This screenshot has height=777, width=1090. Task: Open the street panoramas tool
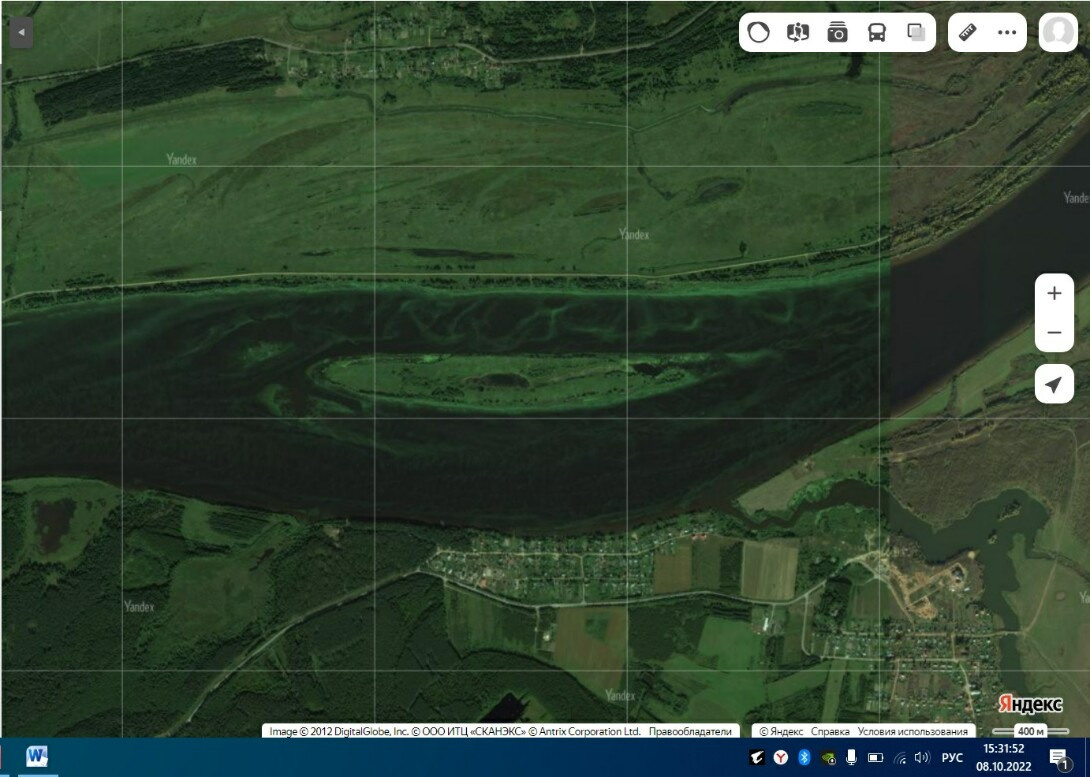pos(797,31)
